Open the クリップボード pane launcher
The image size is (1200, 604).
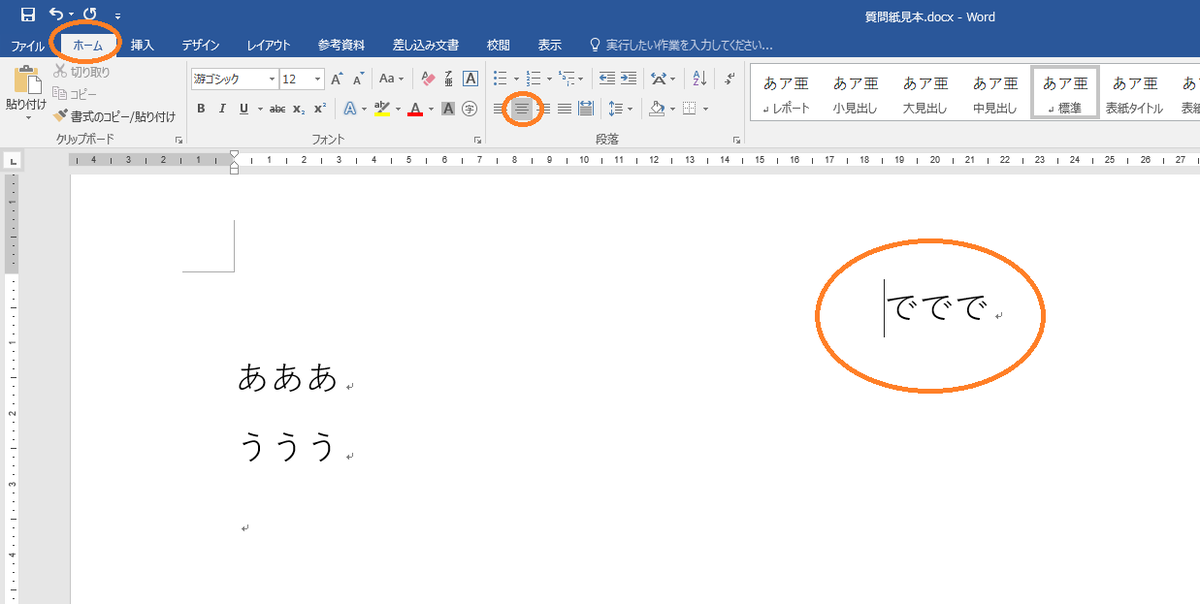[179, 141]
